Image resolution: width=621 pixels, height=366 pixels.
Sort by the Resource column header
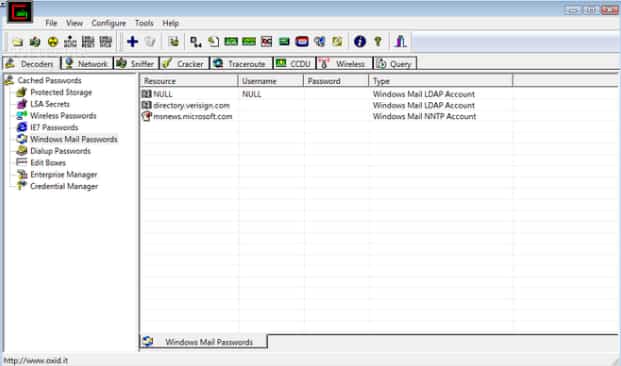coord(189,81)
